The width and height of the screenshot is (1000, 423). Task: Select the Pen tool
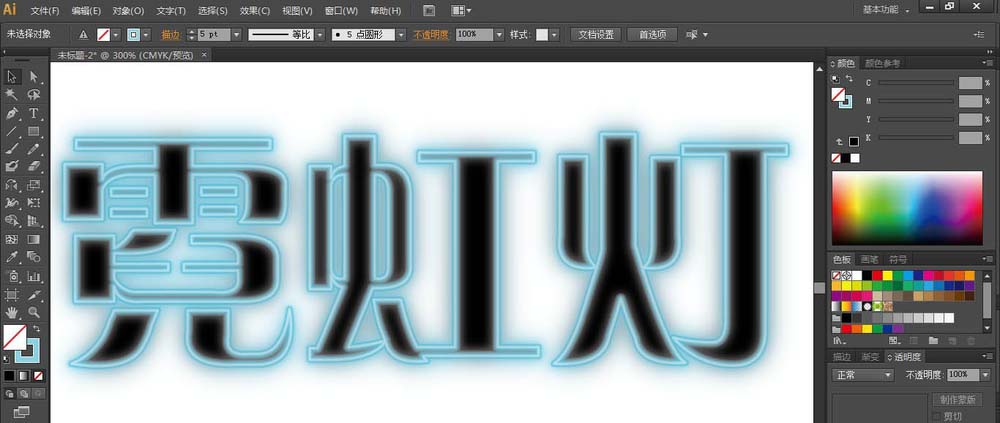[12, 113]
